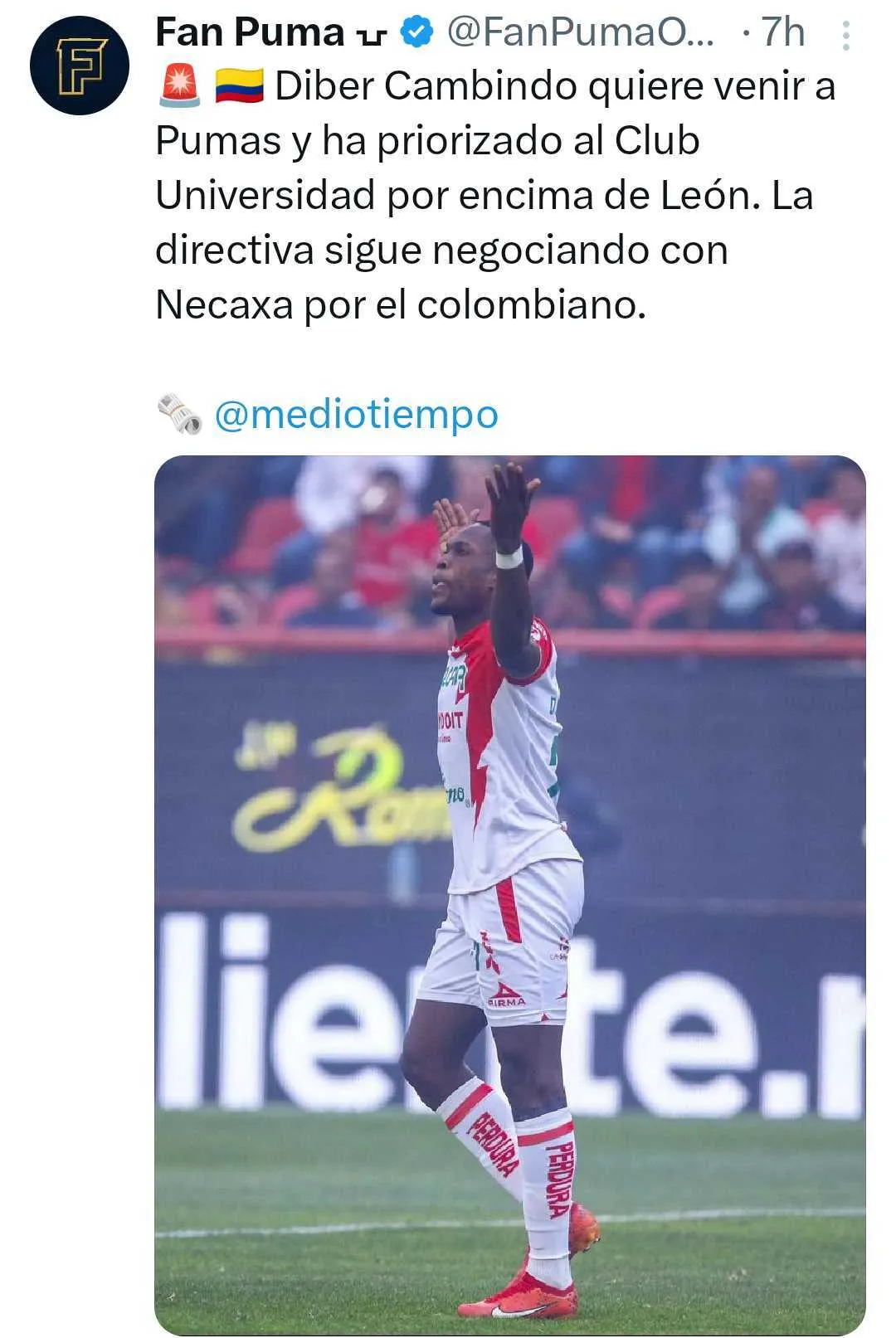Select the symbol right after Fan Puma name
The height and width of the screenshot is (1338, 896).
370,36
